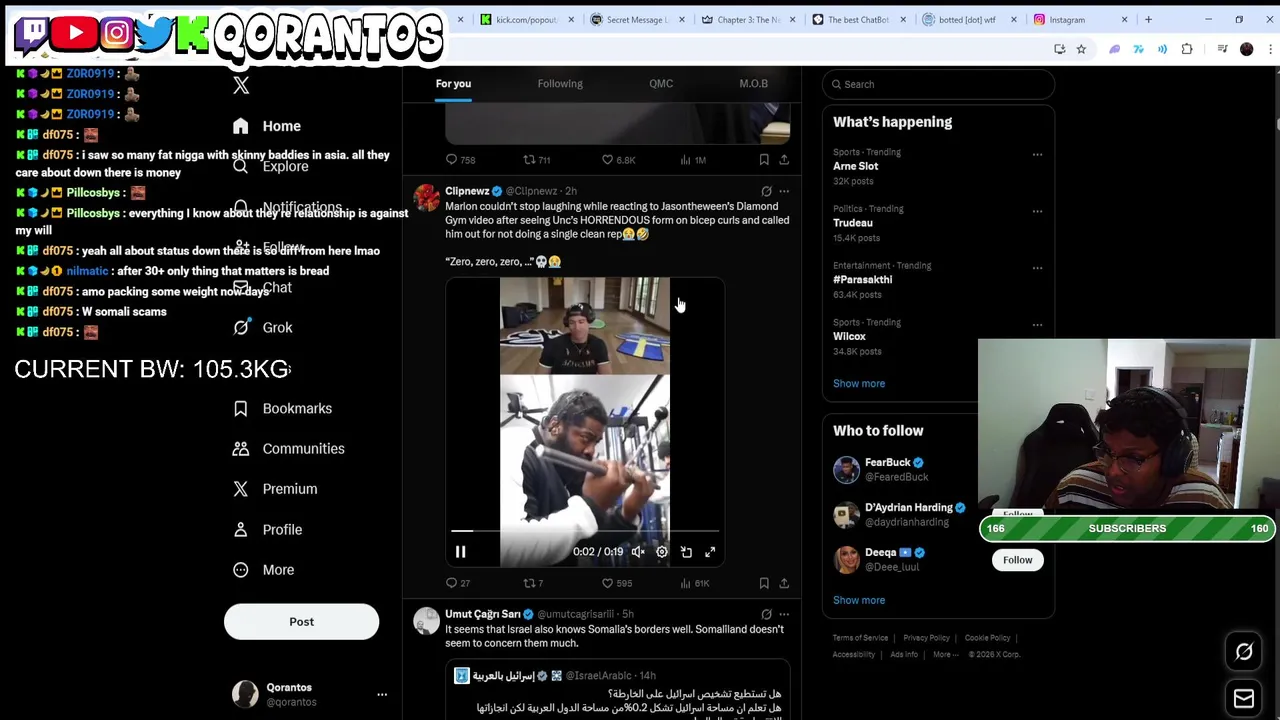Switch to the Following tab
The width and height of the screenshot is (1280, 720).
coord(560,84)
